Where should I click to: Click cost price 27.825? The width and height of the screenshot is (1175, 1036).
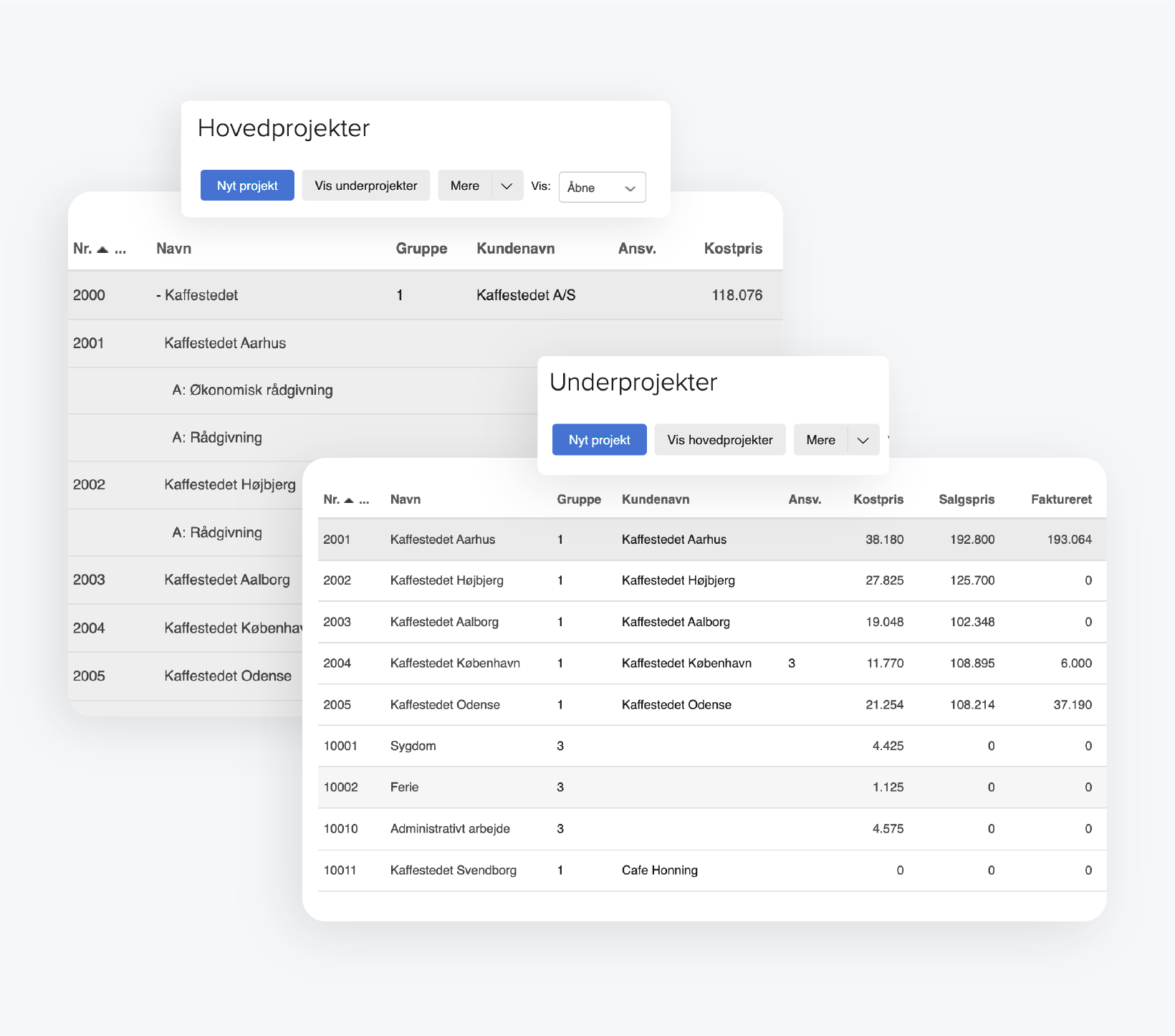click(x=884, y=580)
